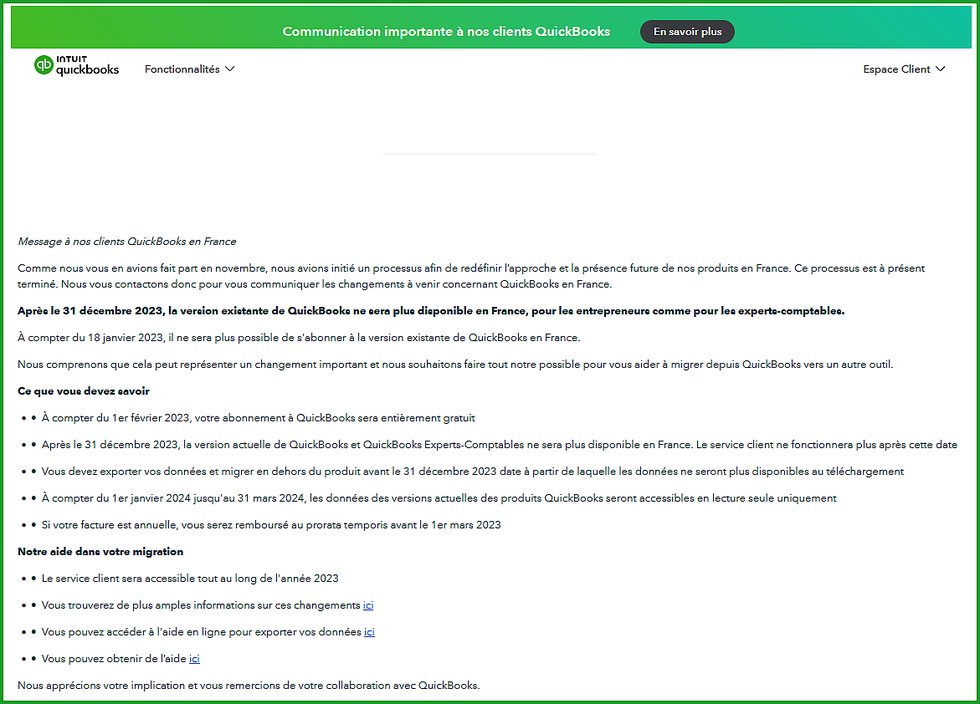Click the bold sentence starting 'Après le 31 décembre 2023'
Screen dimensions: 980x704
[x=430, y=310]
